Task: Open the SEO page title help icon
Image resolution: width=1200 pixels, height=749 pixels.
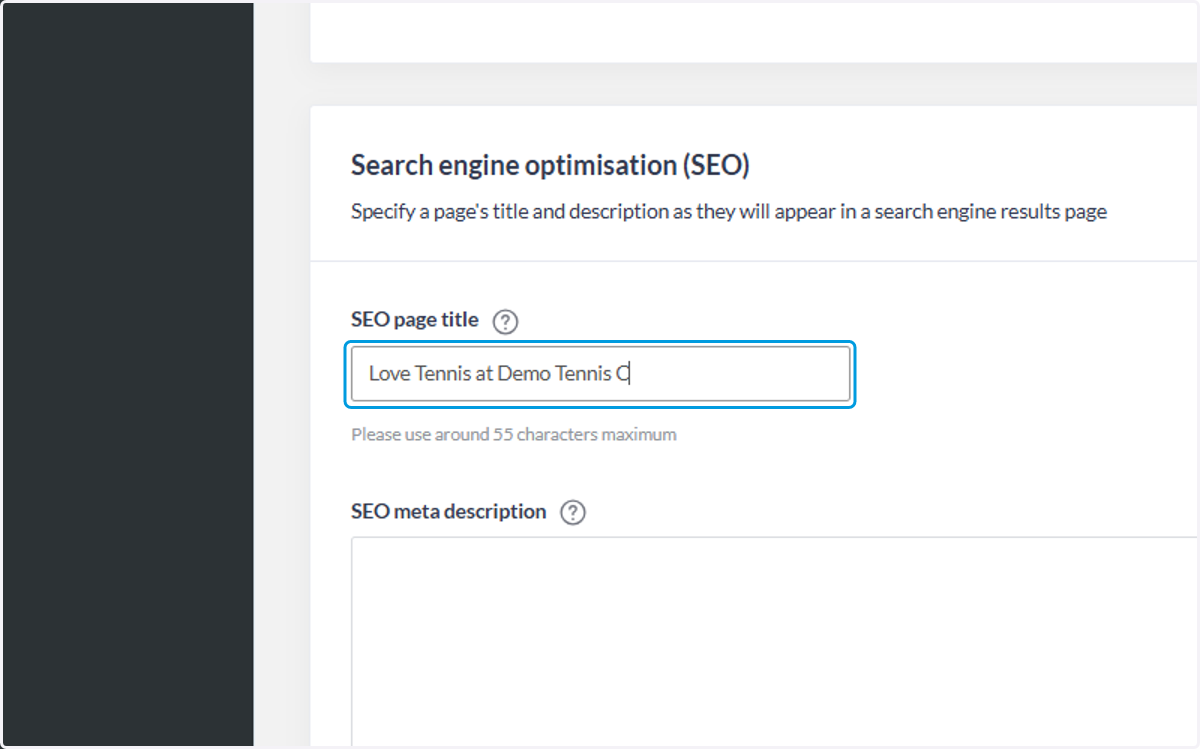Action: 506,322
